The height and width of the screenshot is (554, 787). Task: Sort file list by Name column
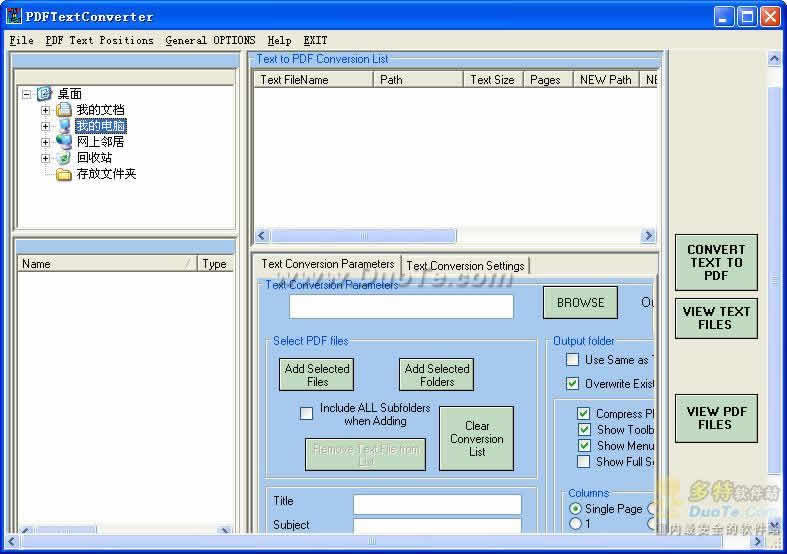point(107,264)
